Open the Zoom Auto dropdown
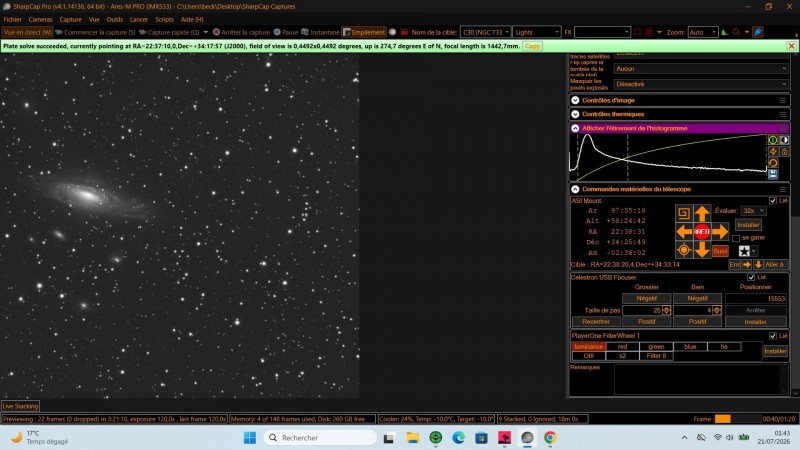 [x=703, y=32]
